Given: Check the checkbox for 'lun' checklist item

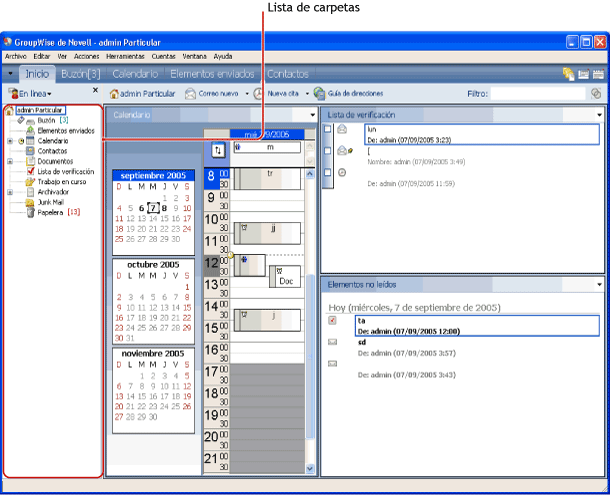Looking at the screenshot, I should [328, 129].
